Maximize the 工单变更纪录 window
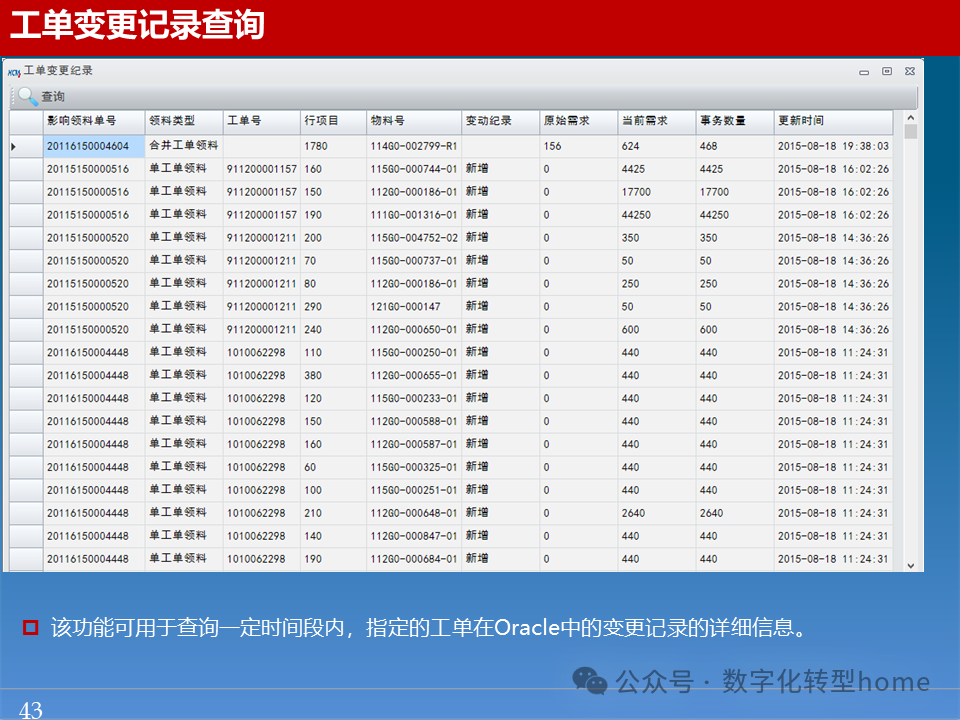Screen dimensions: 960x720 point(887,71)
